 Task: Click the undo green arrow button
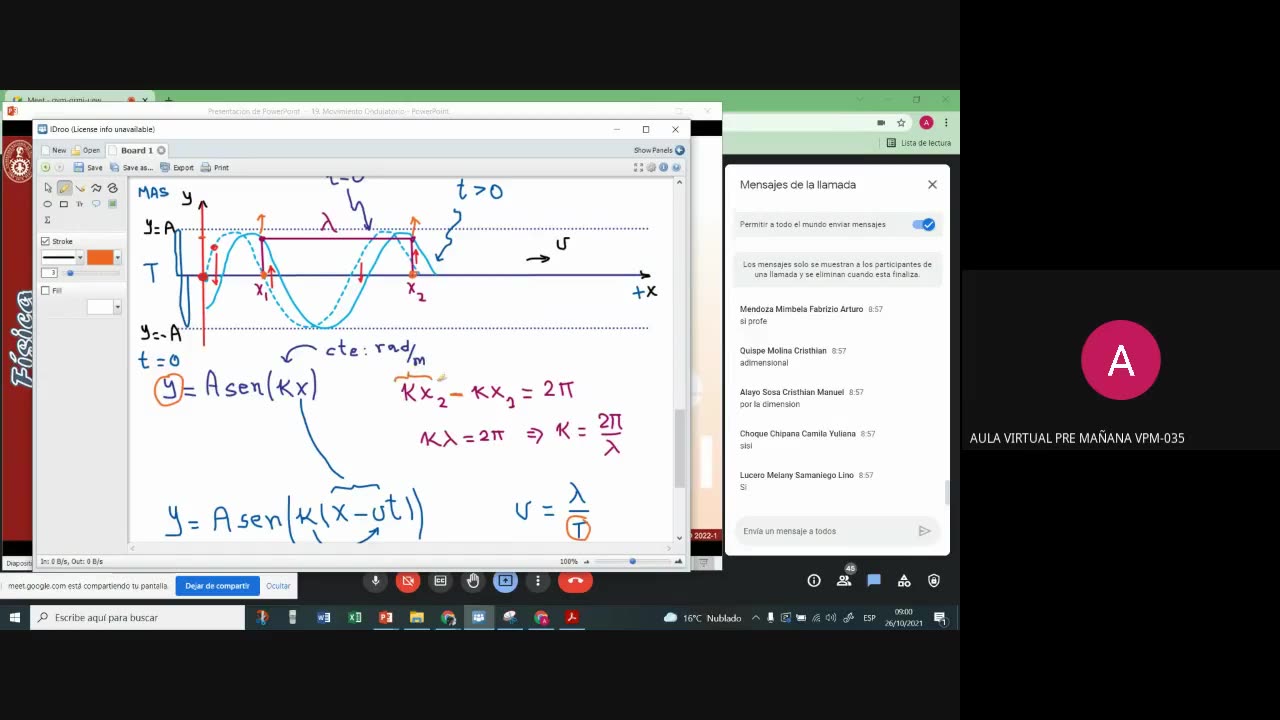45,167
